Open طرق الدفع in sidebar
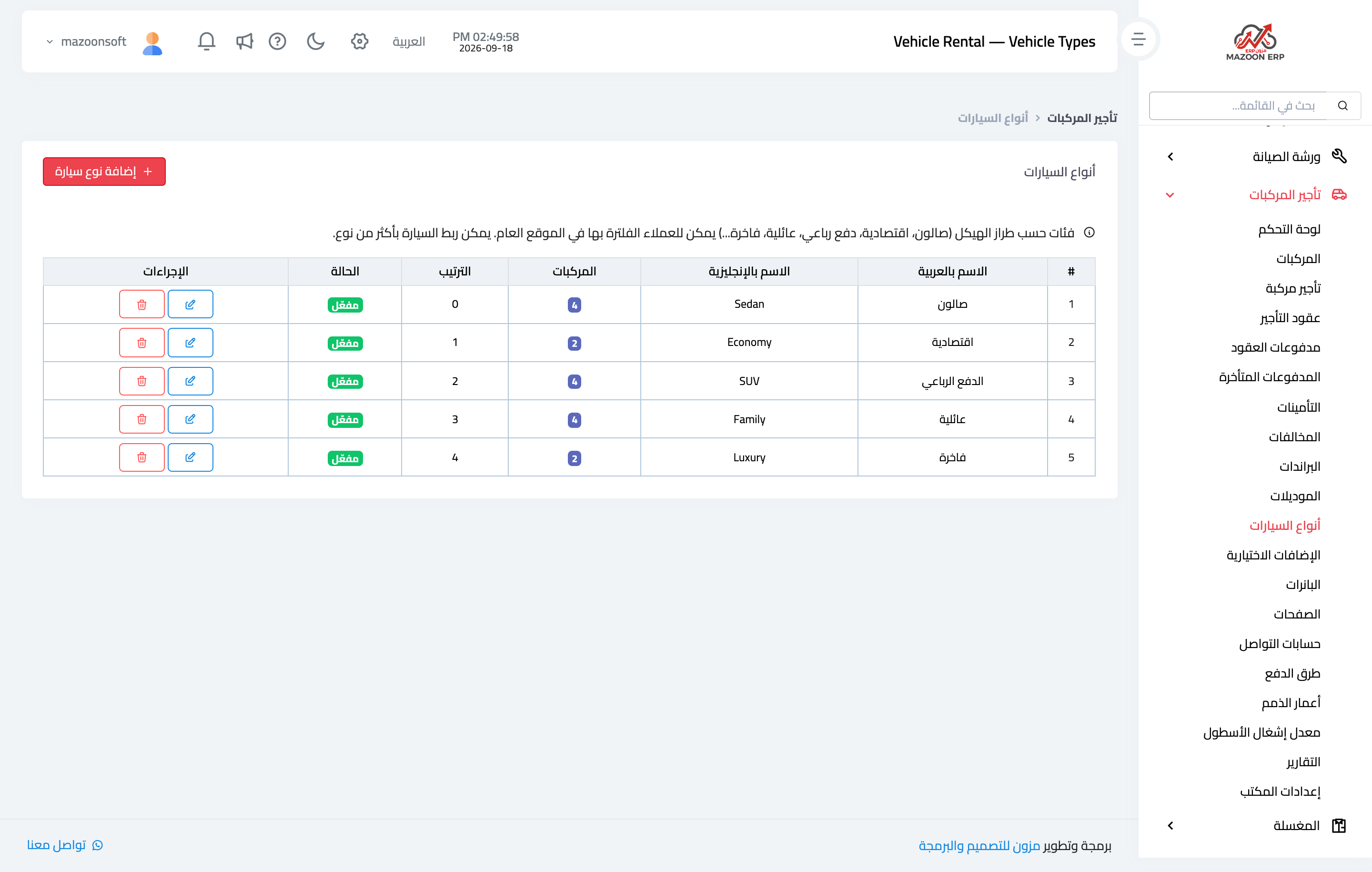Image resolution: width=1372 pixels, height=872 pixels. tap(1292, 674)
